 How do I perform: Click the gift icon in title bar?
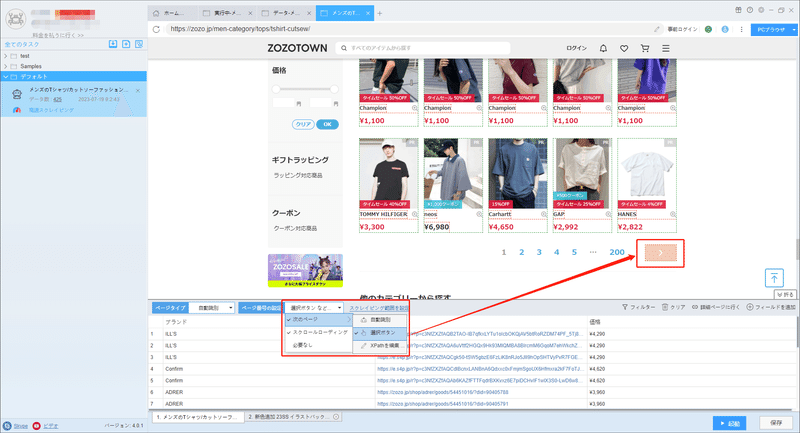[x=738, y=10]
